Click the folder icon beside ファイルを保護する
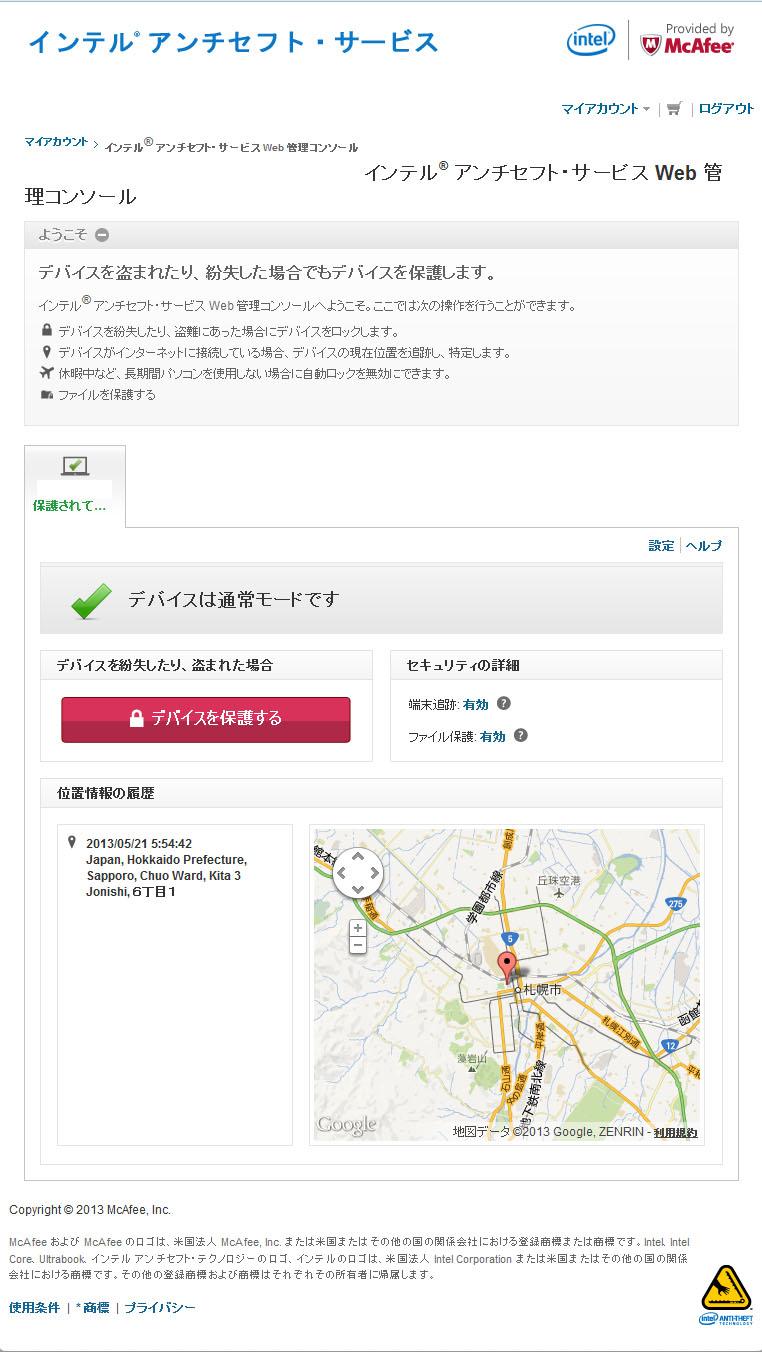762x1352 pixels. pyautogui.click(x=46, y=394)
